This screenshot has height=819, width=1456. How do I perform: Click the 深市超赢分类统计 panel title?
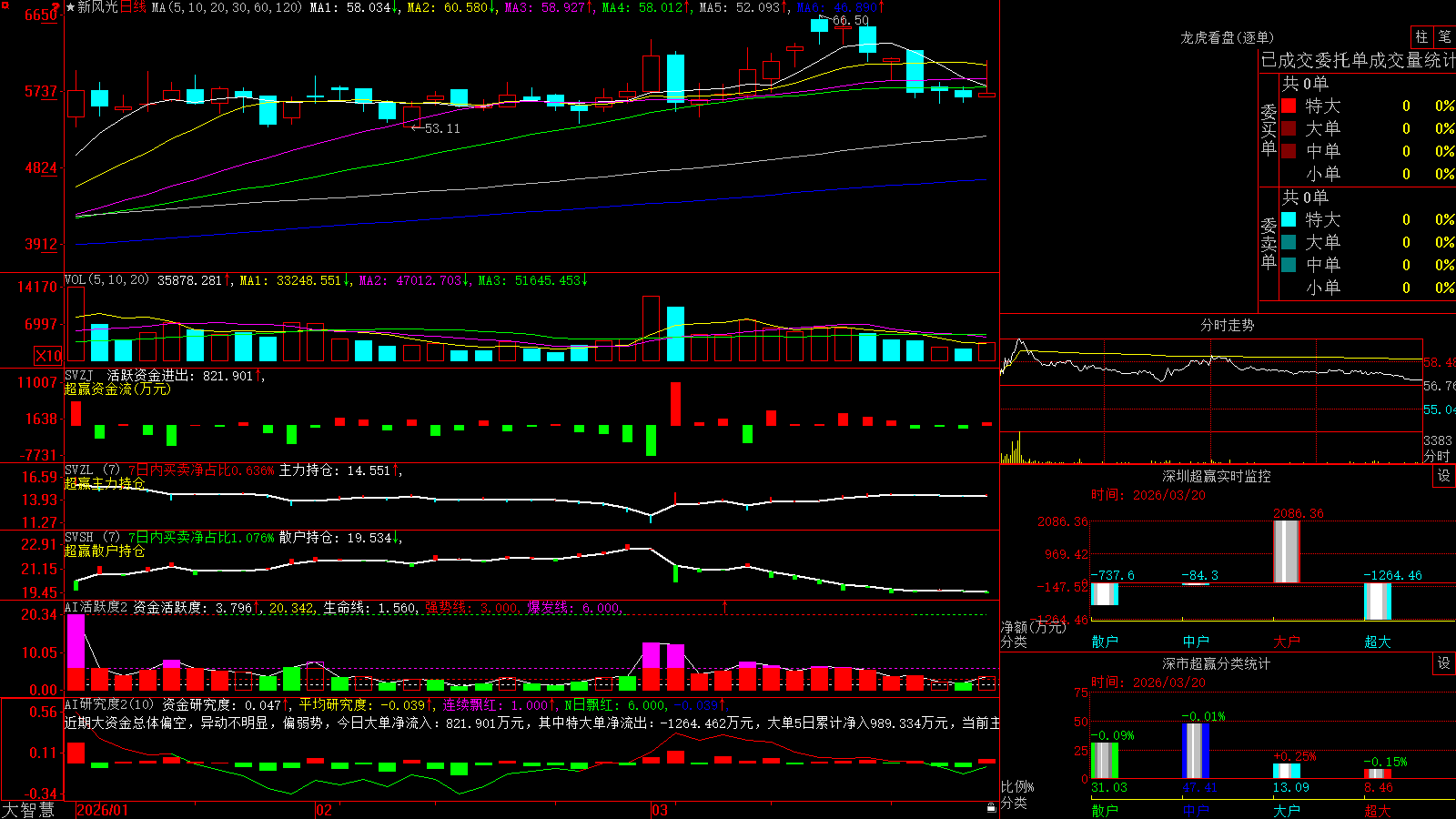point(1217,663)
